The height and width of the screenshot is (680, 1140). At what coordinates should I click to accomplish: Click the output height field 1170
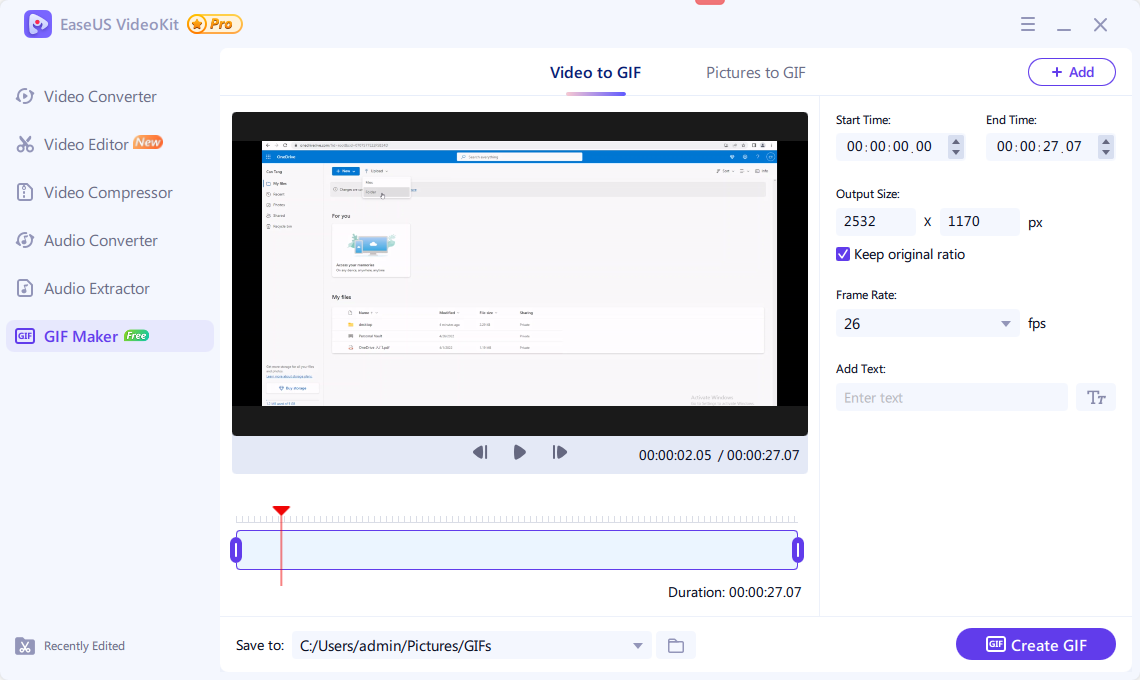(x=979, y=222)
